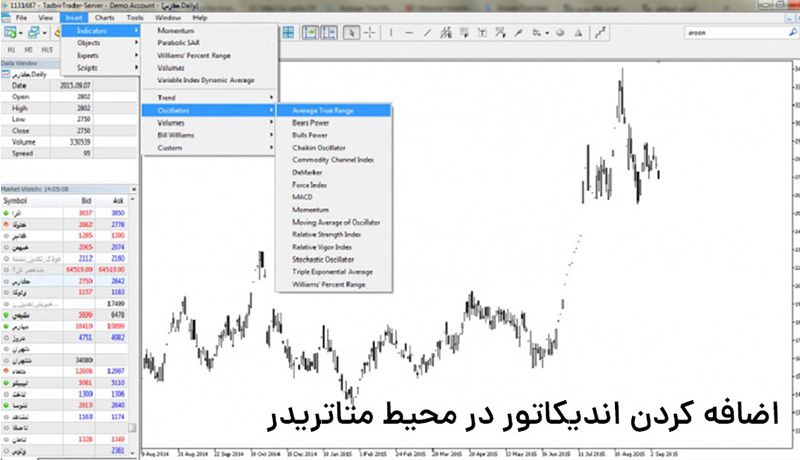
Task: Select the Trendline drawing tool
Action: [x=428, y=33]
